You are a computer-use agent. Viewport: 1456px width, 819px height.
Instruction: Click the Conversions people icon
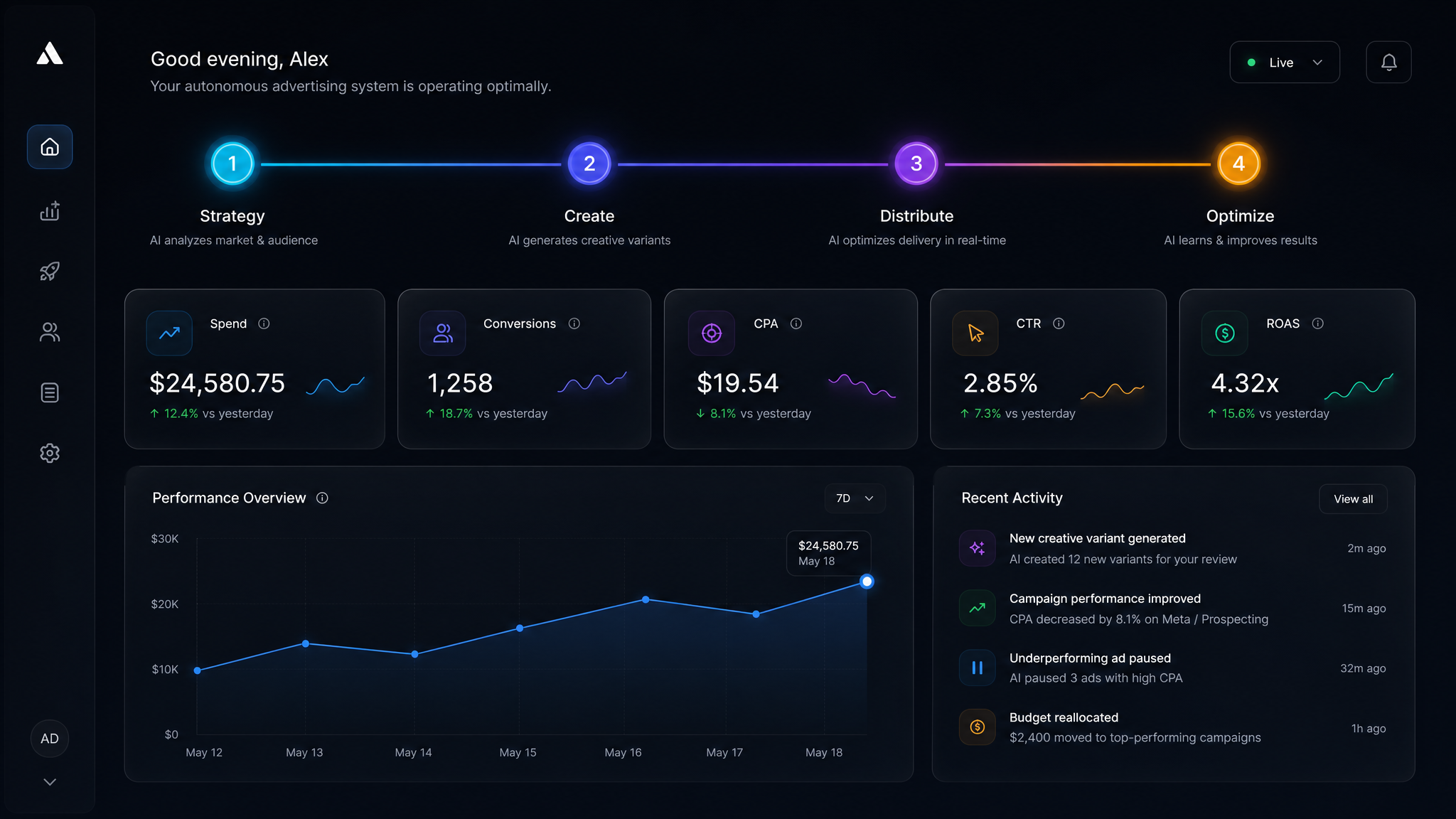click(x=443, y=333)
